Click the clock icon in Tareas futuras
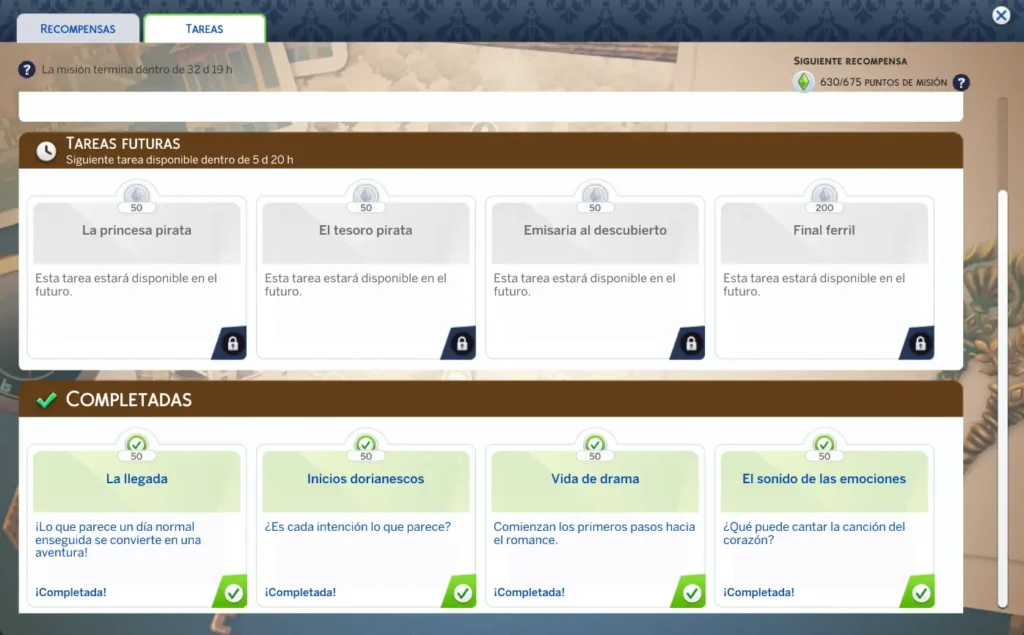 coord(46,151)
